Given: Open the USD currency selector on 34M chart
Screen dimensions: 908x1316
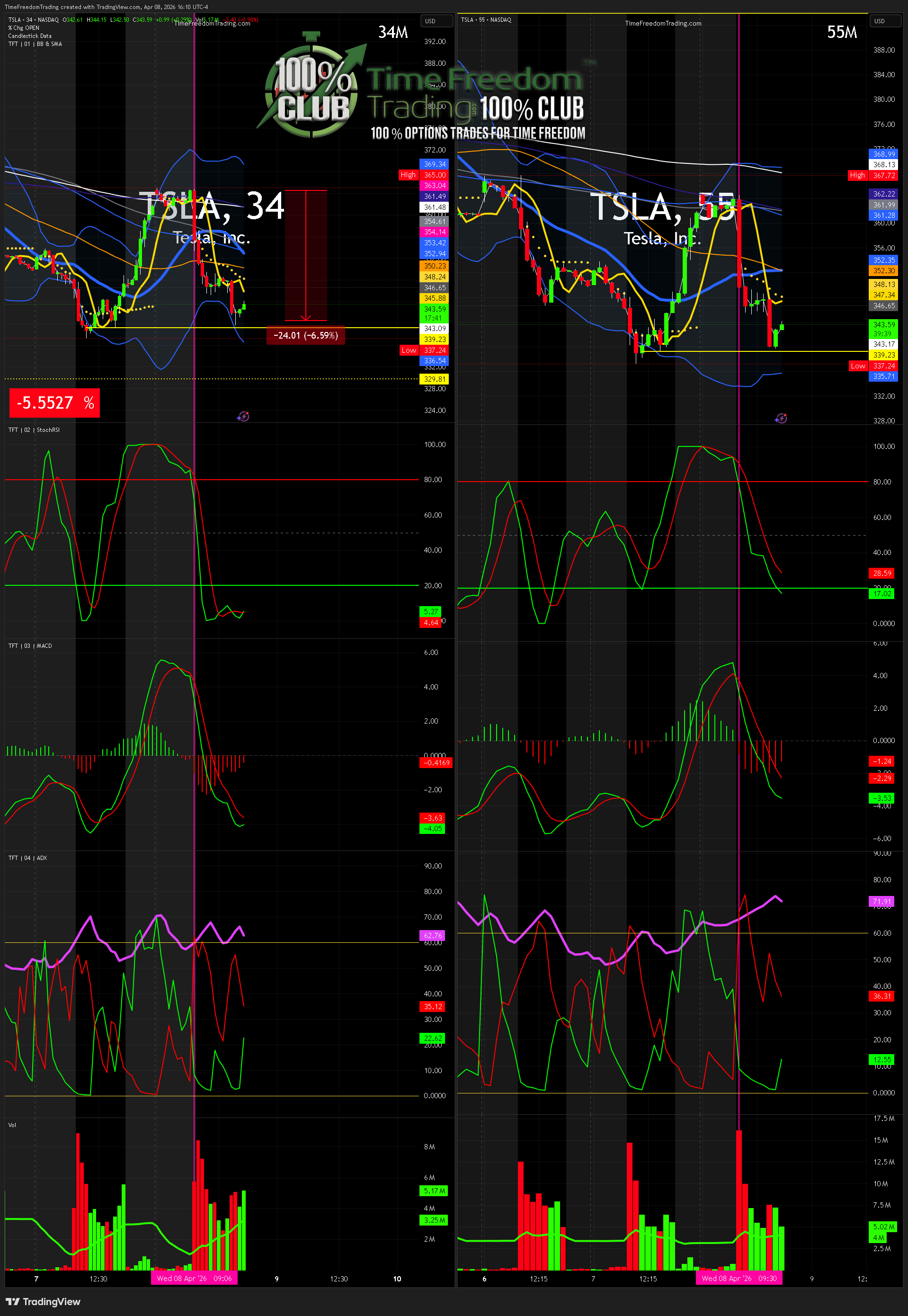Looking at the screenshot, I should point(431,21).
